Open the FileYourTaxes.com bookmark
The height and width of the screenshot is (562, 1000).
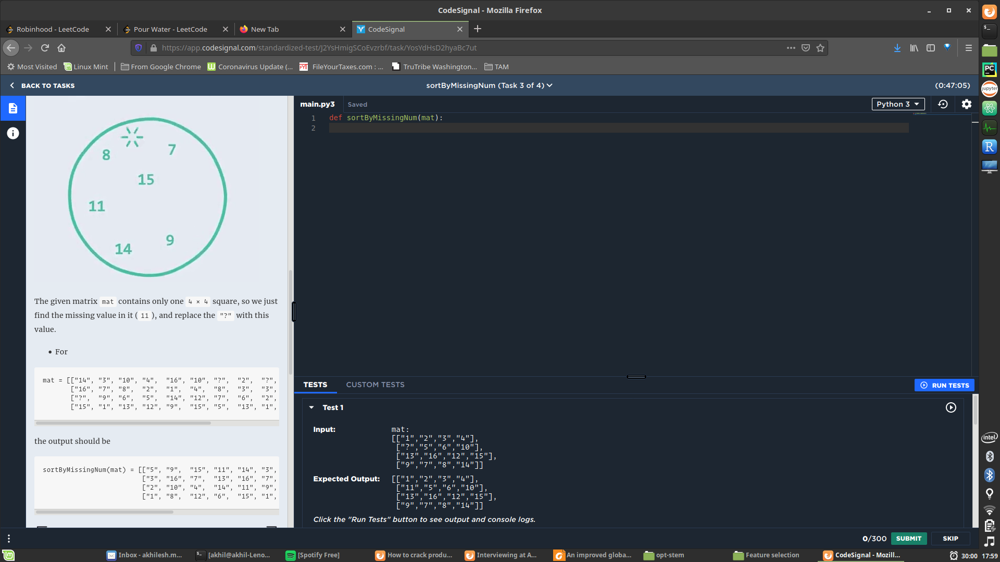click(x=342, y=66)
